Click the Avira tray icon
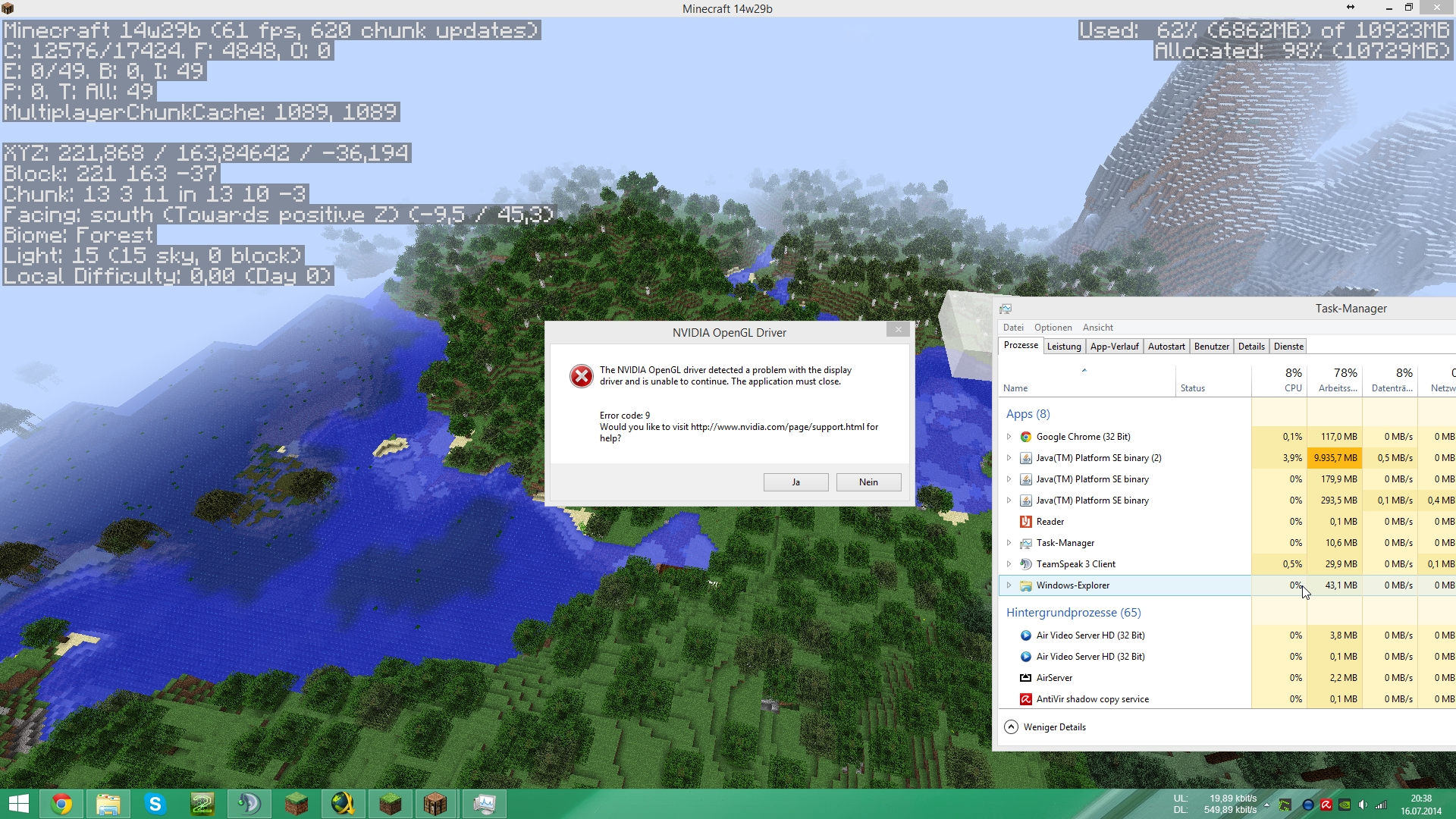This screenshot has width=1456, height=819. click(1326, 805)
